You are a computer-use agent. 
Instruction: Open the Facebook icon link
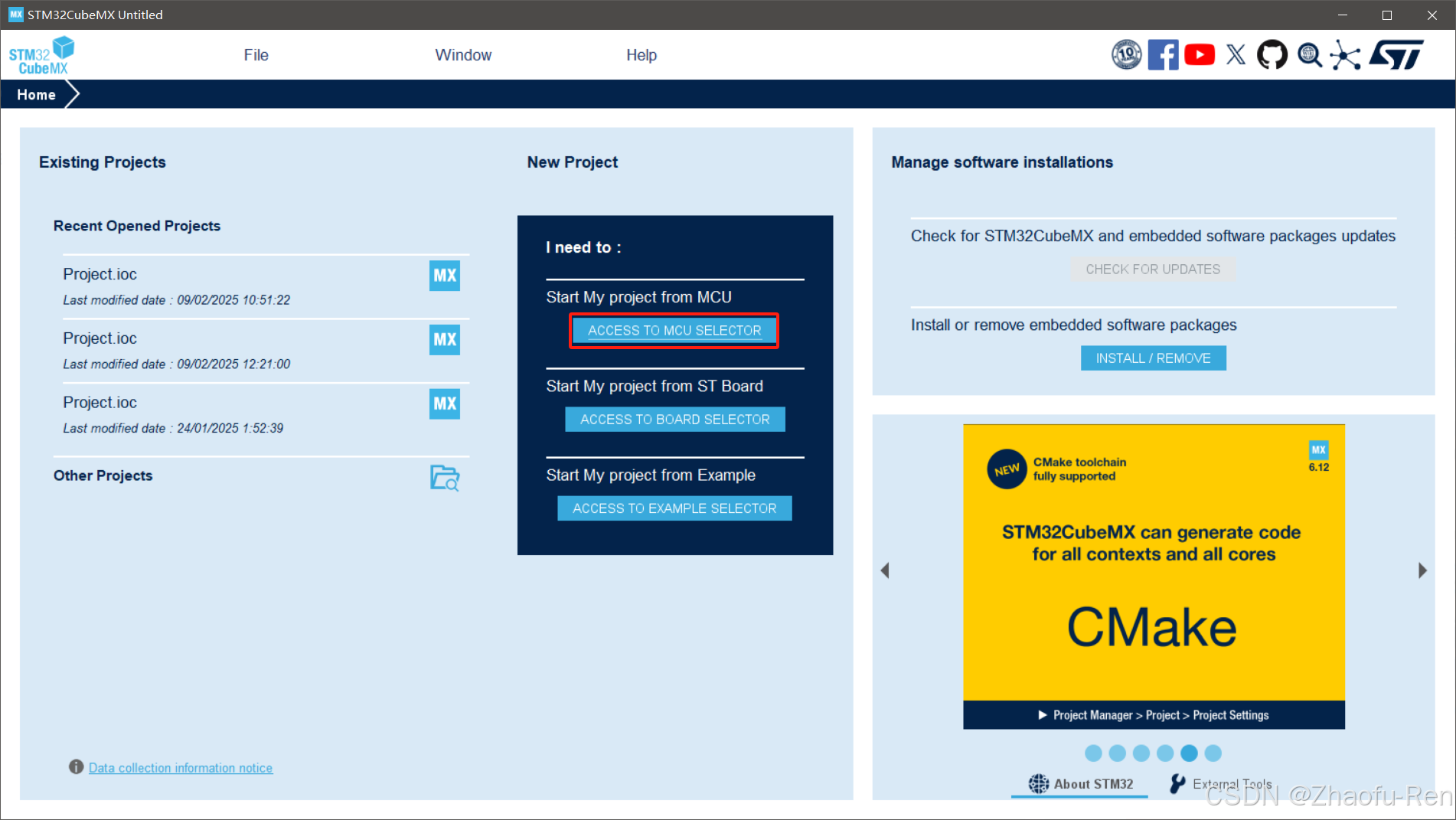[1163, 55]
